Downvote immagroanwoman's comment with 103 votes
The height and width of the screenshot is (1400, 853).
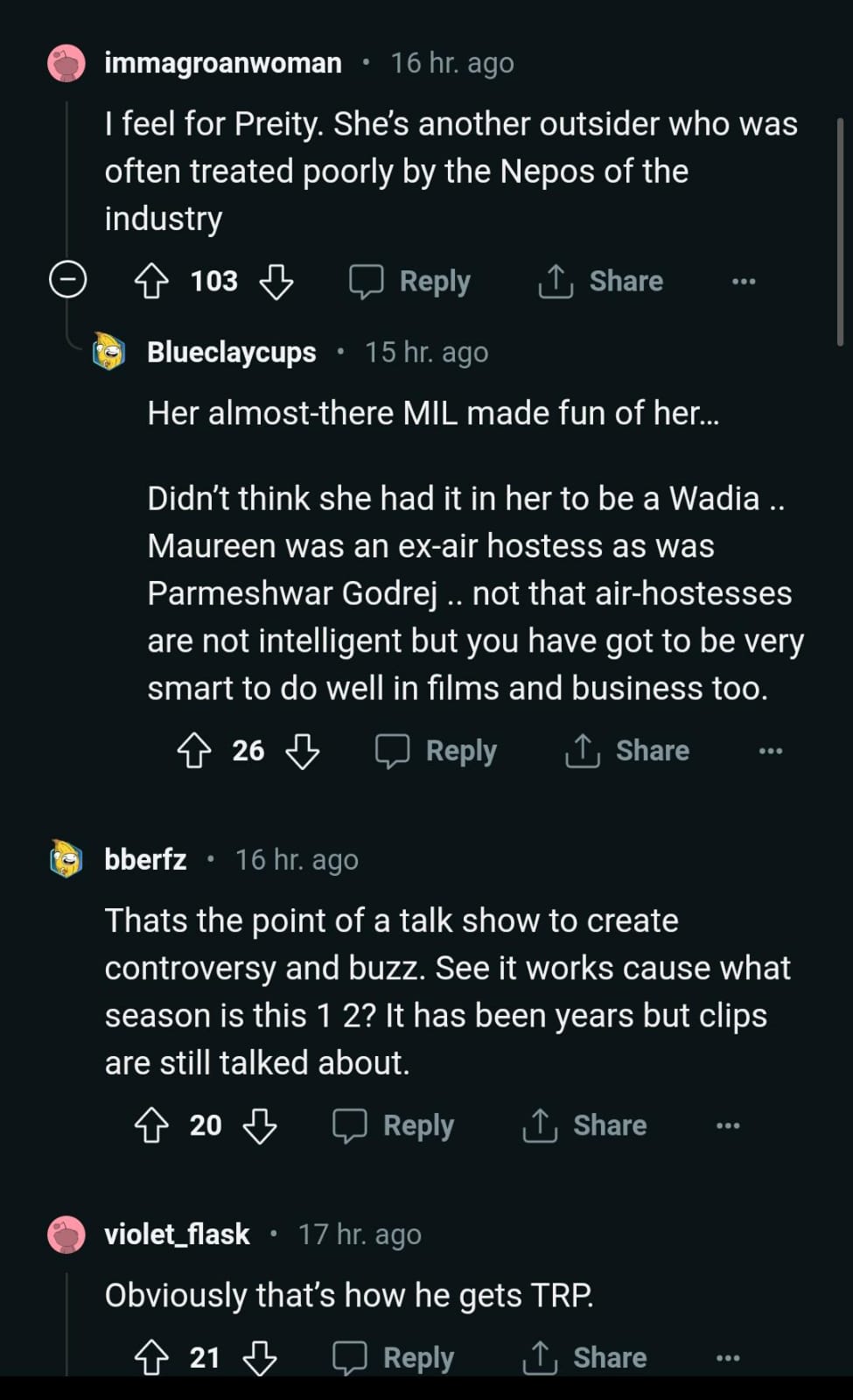click(276, 282)
